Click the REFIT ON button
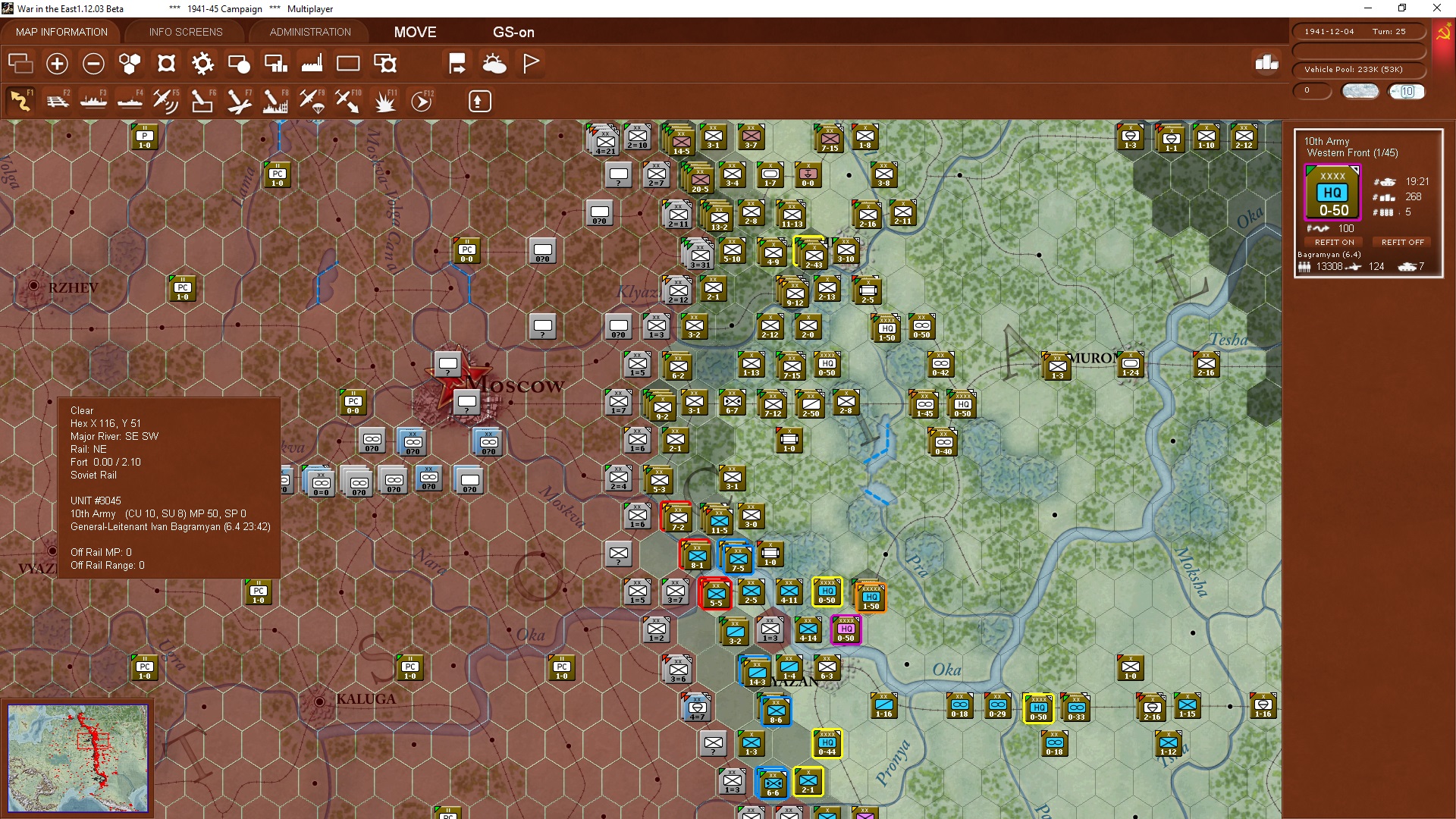Screen dimensions: 1456x819 pos(1334,242)
